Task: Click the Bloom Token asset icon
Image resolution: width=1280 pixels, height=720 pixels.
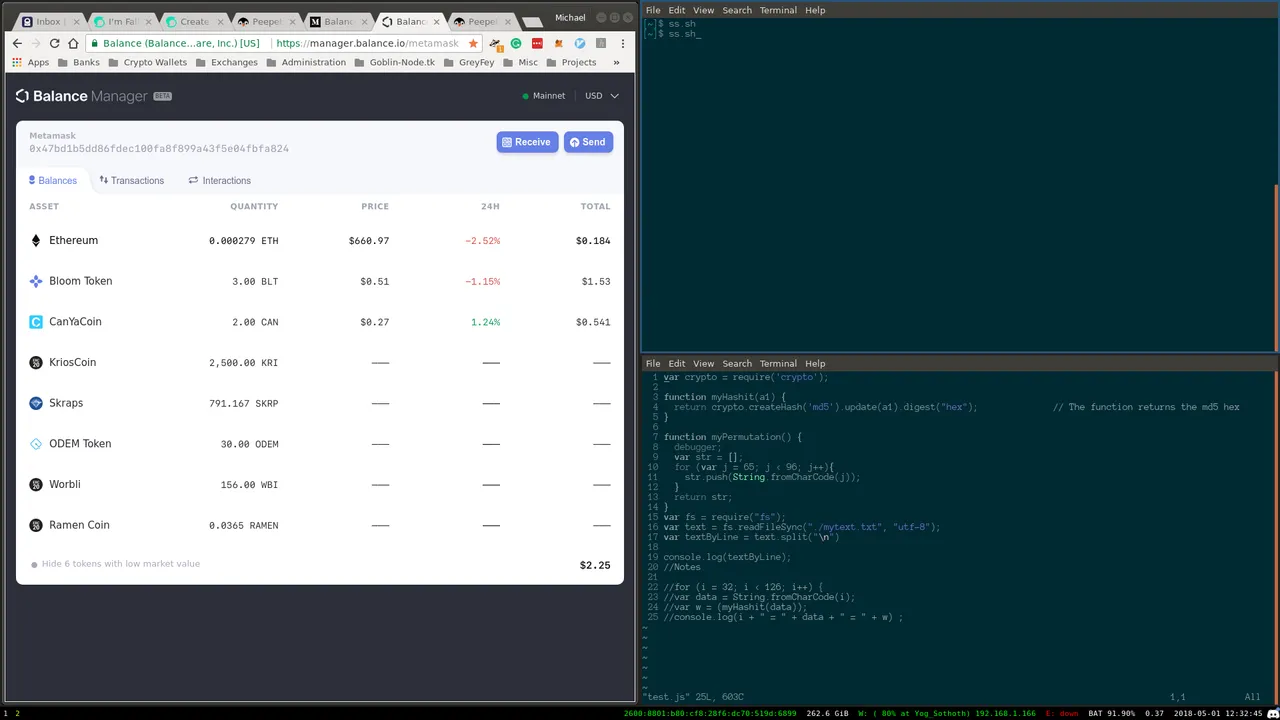Action: 36,281
